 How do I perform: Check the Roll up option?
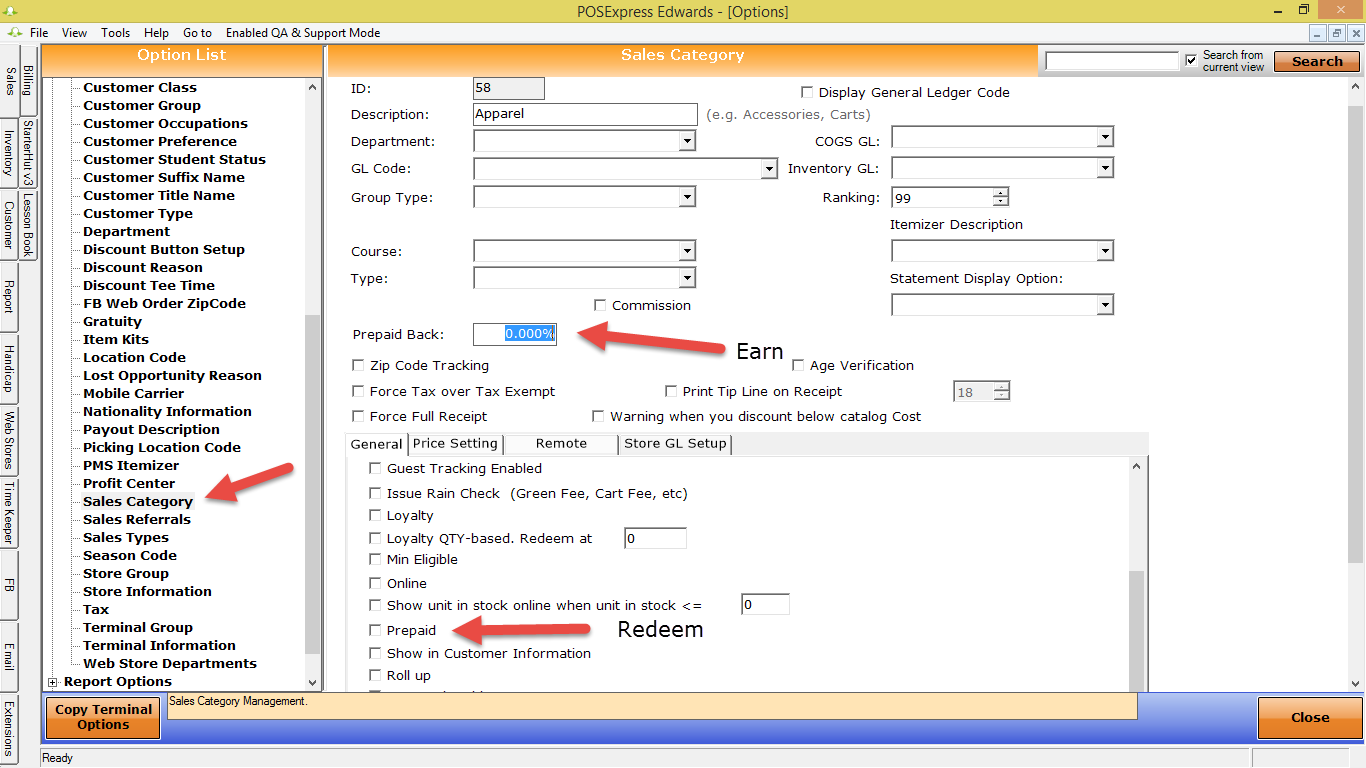point(375,675)
